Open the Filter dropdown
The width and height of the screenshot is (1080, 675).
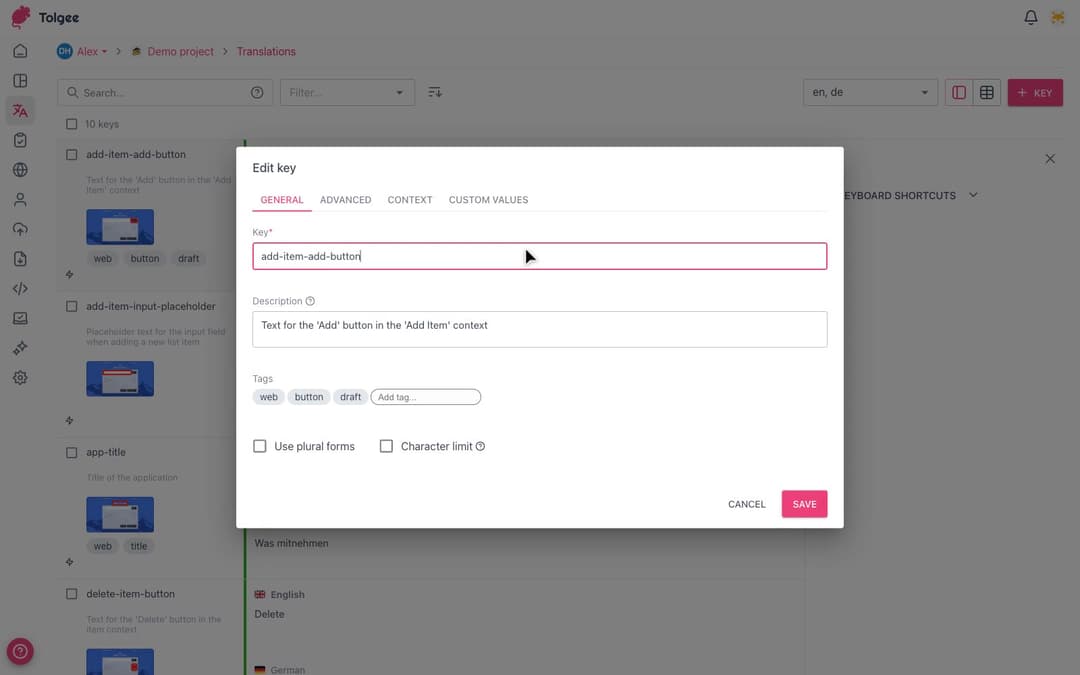(347, 92)
